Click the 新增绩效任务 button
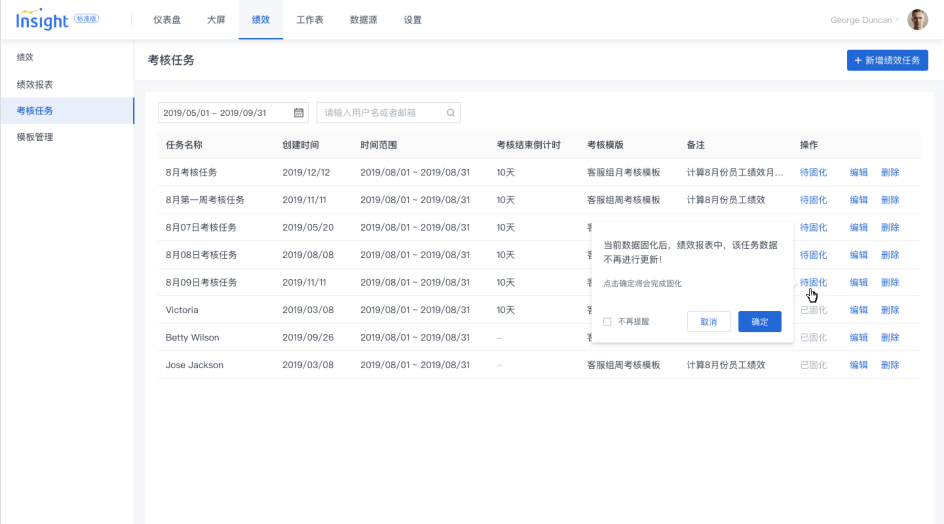Screen dimensions: 944x524 click(x=887, y=60)
